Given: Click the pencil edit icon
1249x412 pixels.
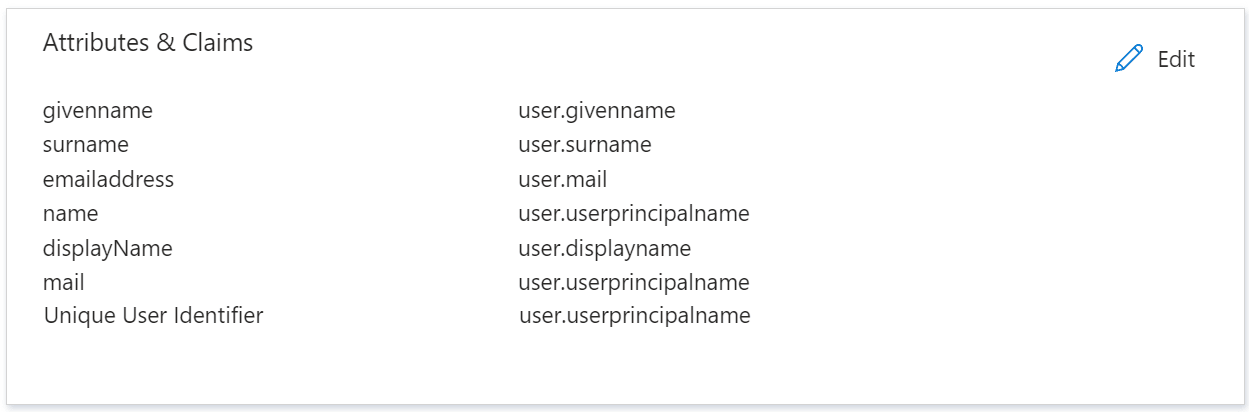Looking at the screenshot, I should tap(1128, 59).
